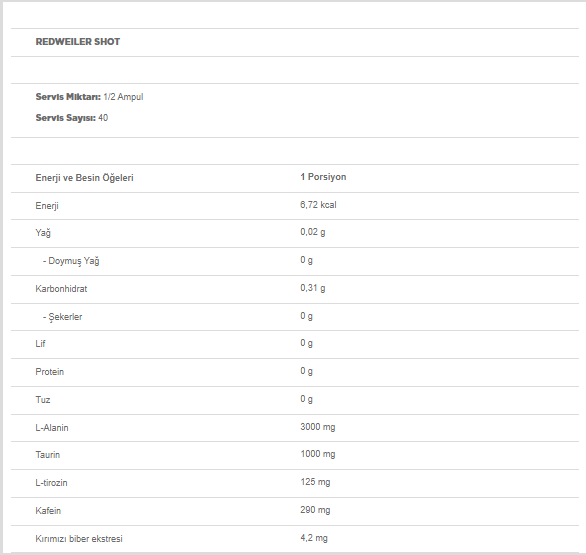Click the Lif row label
This screenshot has width=586, height=555.
point(40,343)
